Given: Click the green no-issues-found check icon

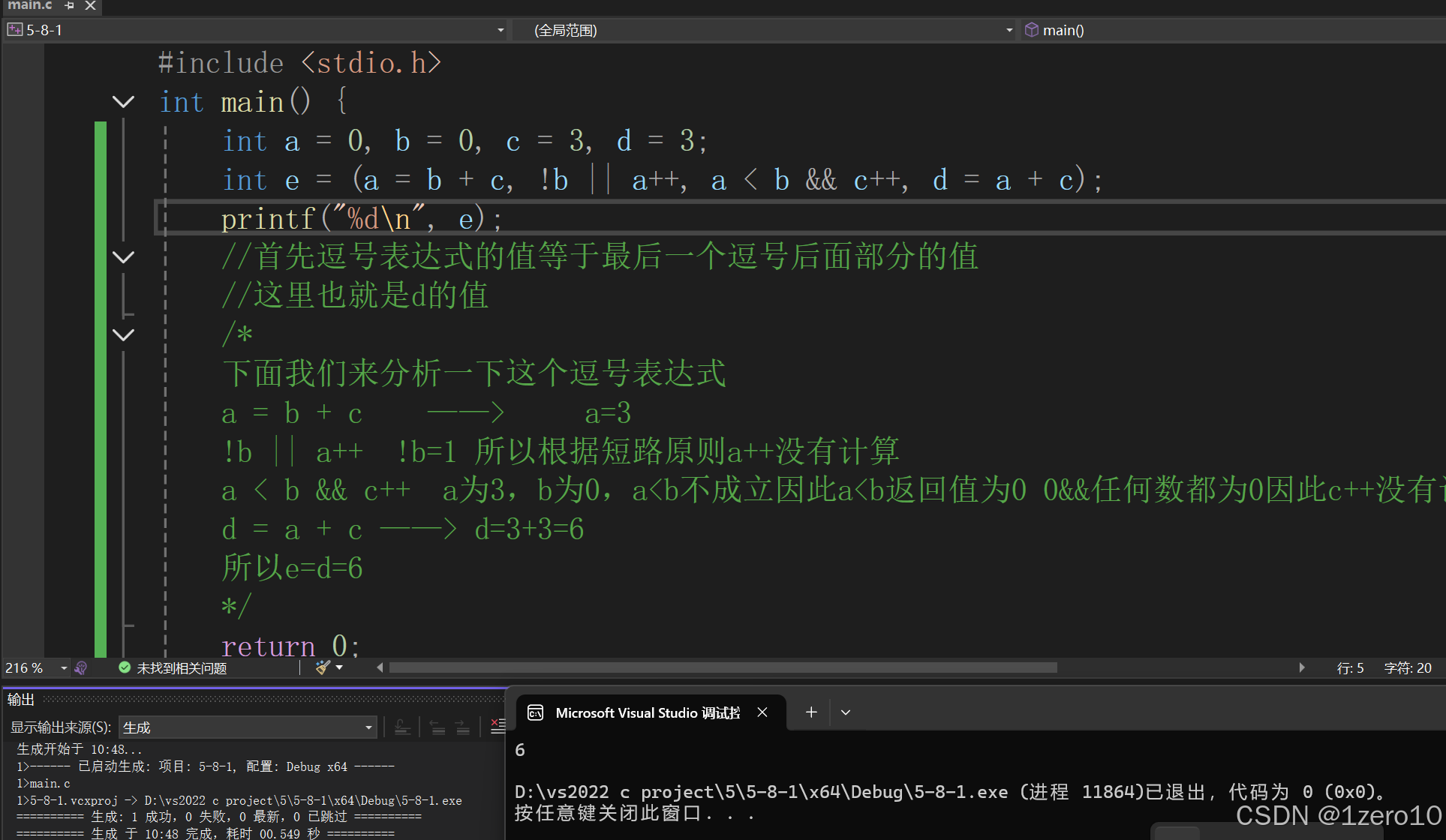Looking at the screenshot, I should (125, 667).
